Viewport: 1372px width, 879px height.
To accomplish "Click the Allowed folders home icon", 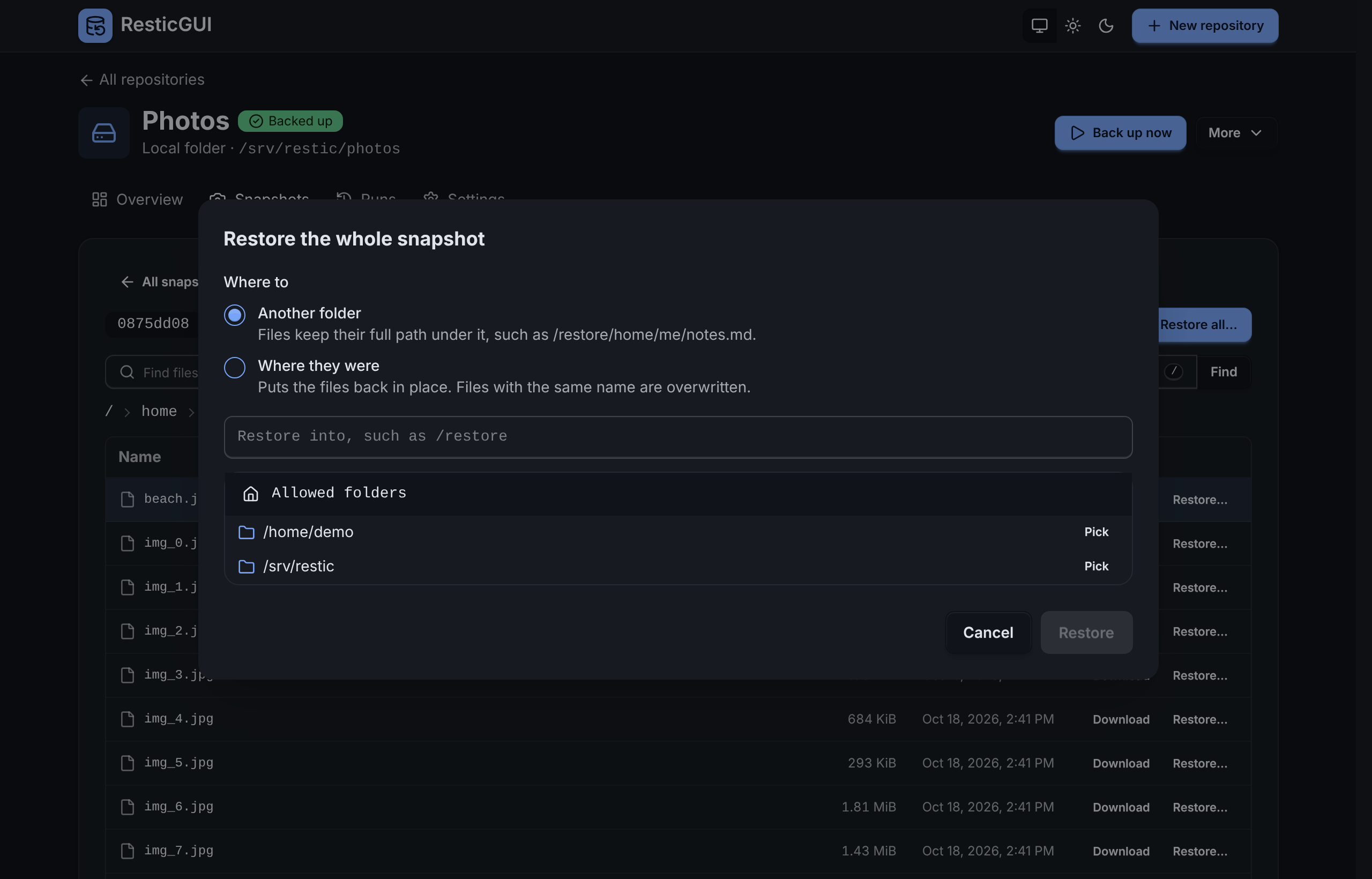I will (250, 493).
